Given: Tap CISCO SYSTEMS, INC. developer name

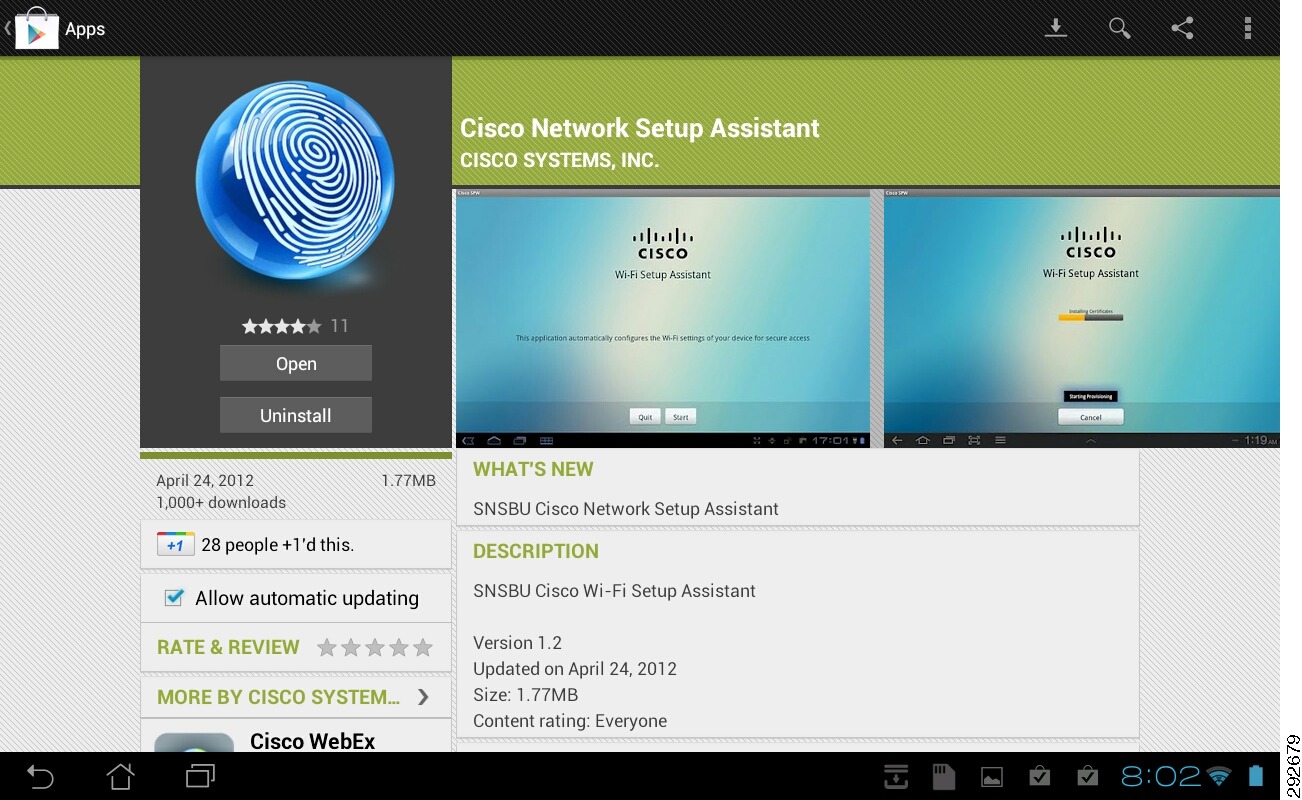Looking at the screenshot, I should point(559,160).
